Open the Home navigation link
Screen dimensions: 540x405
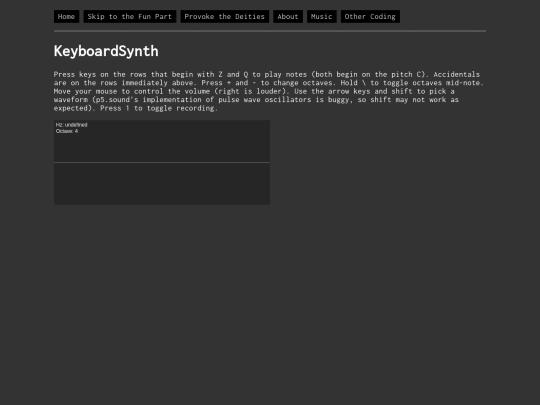pyautogui.click(x=66, y=17)
